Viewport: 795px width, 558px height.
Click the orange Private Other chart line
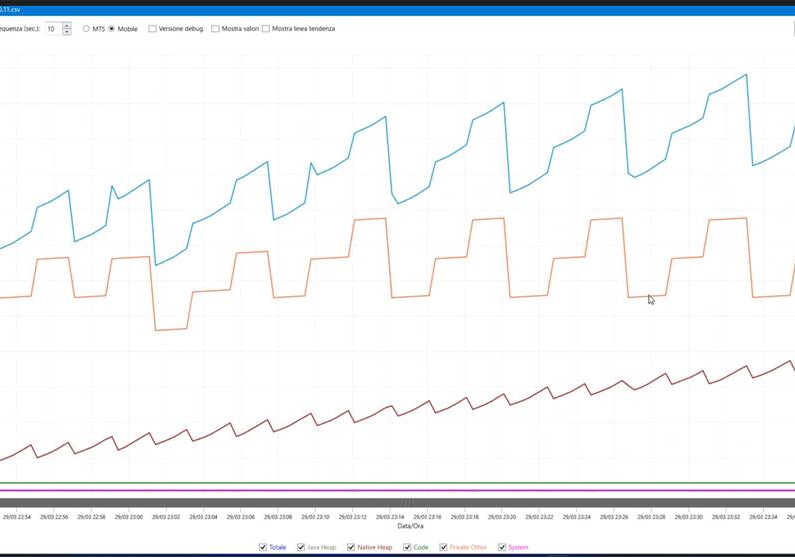pos(370,219)
